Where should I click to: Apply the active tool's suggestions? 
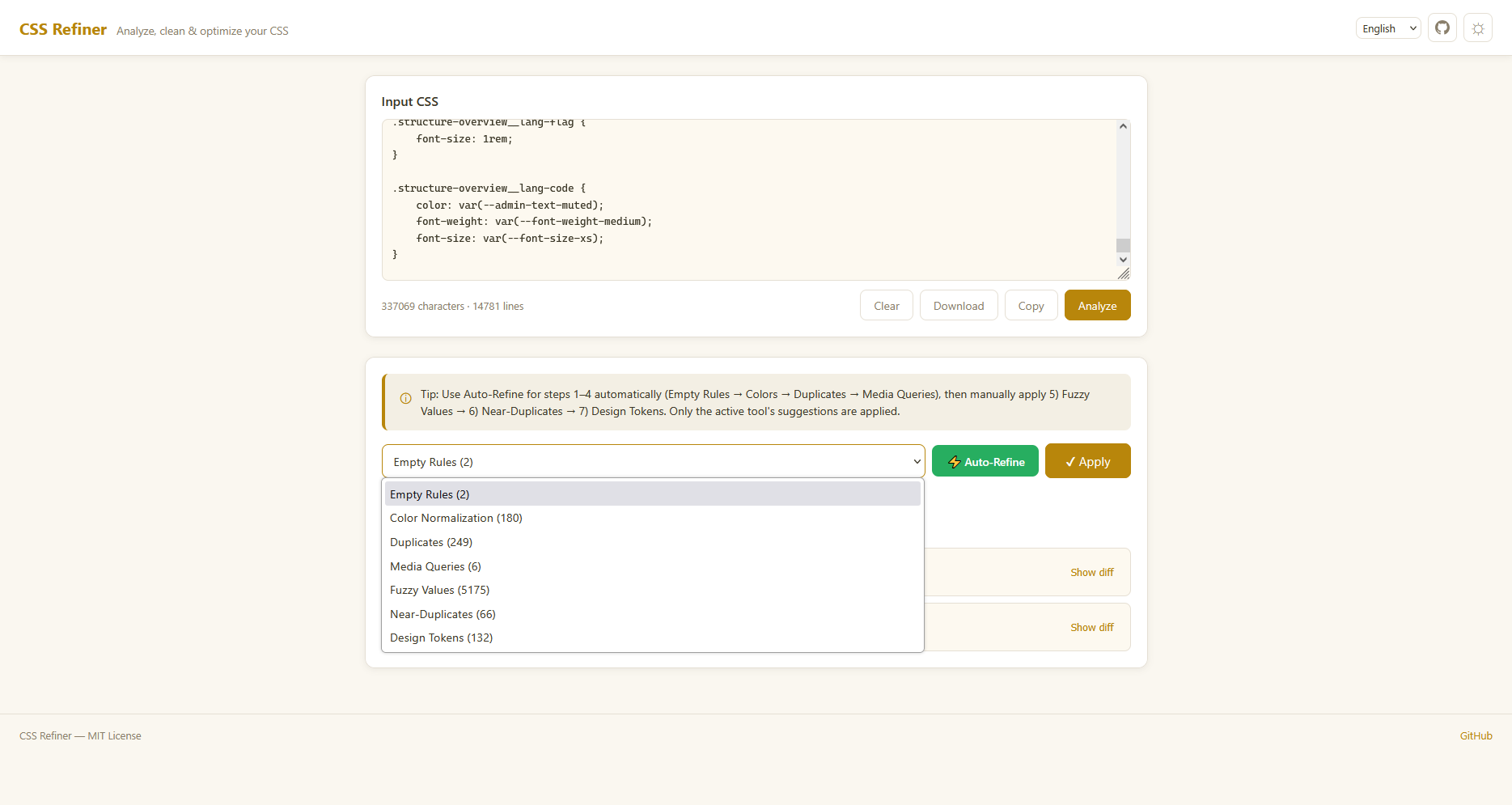(1087, 461)
